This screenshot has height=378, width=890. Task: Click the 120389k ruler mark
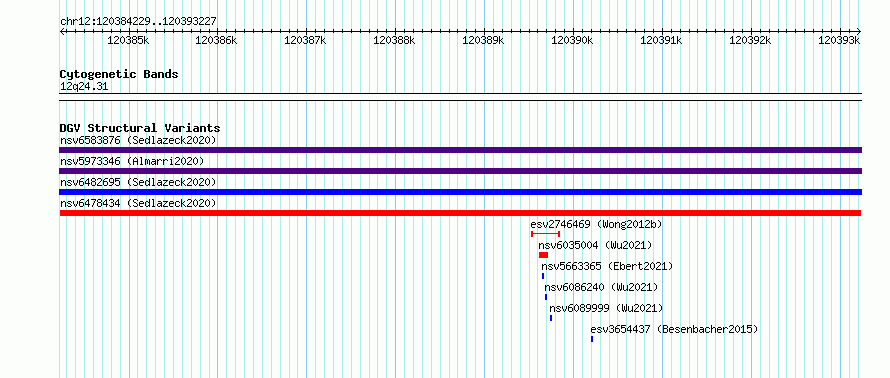[484, 40]
